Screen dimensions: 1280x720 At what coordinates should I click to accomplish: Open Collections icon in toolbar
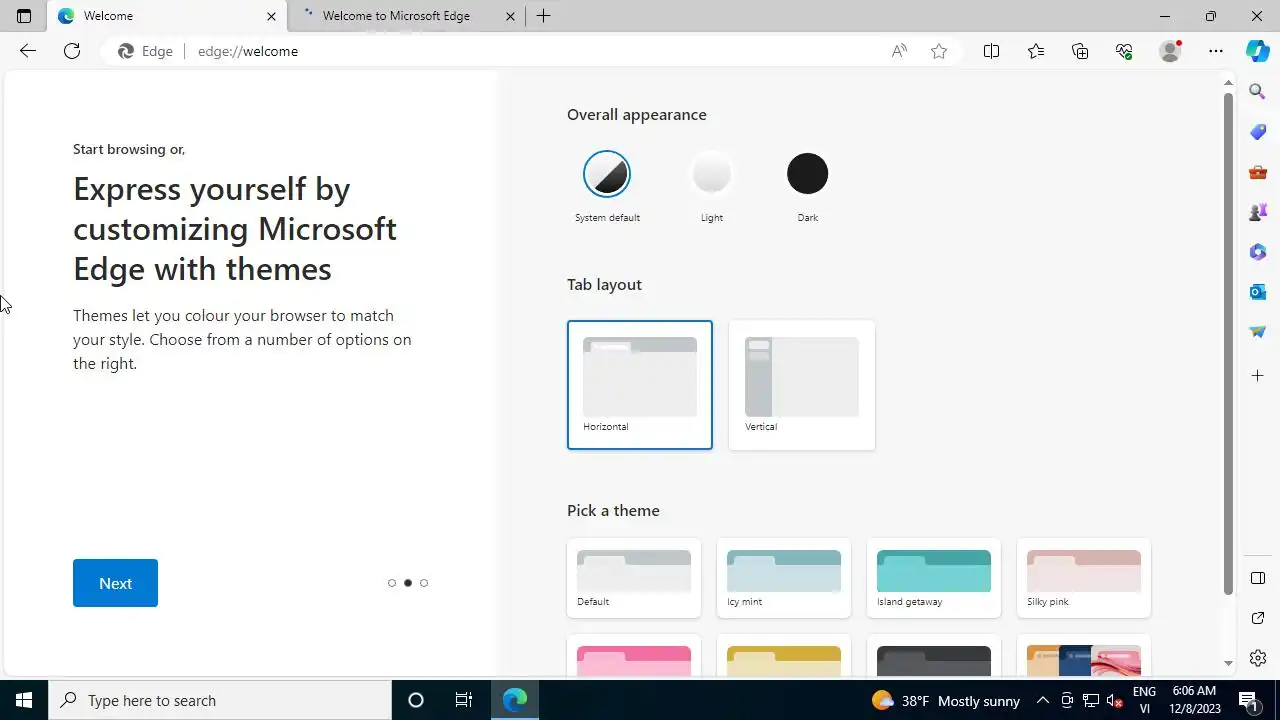coord(1080,51)
